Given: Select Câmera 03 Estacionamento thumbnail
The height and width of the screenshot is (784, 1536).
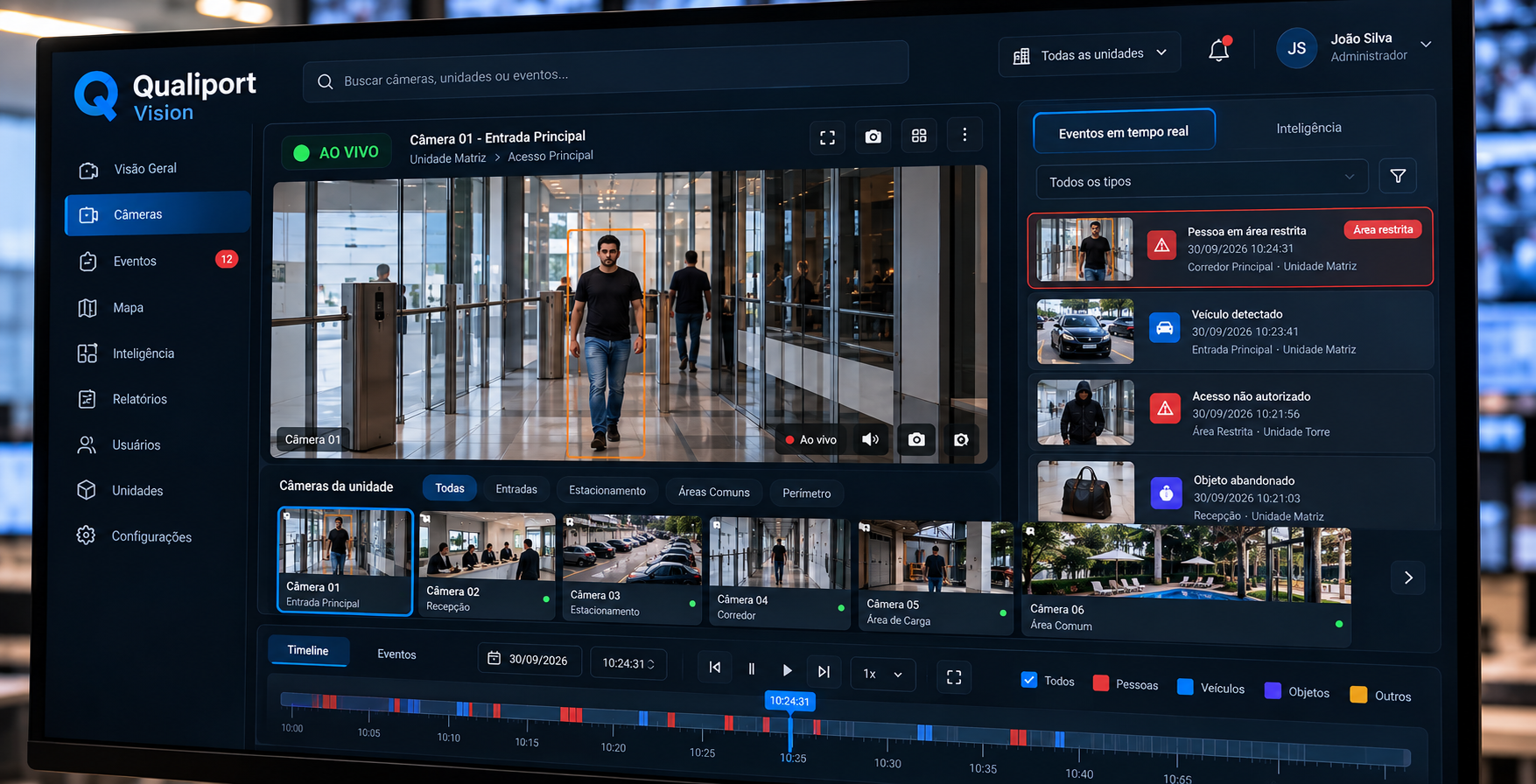Looking at the screenshot, I should tap(632, 569).
